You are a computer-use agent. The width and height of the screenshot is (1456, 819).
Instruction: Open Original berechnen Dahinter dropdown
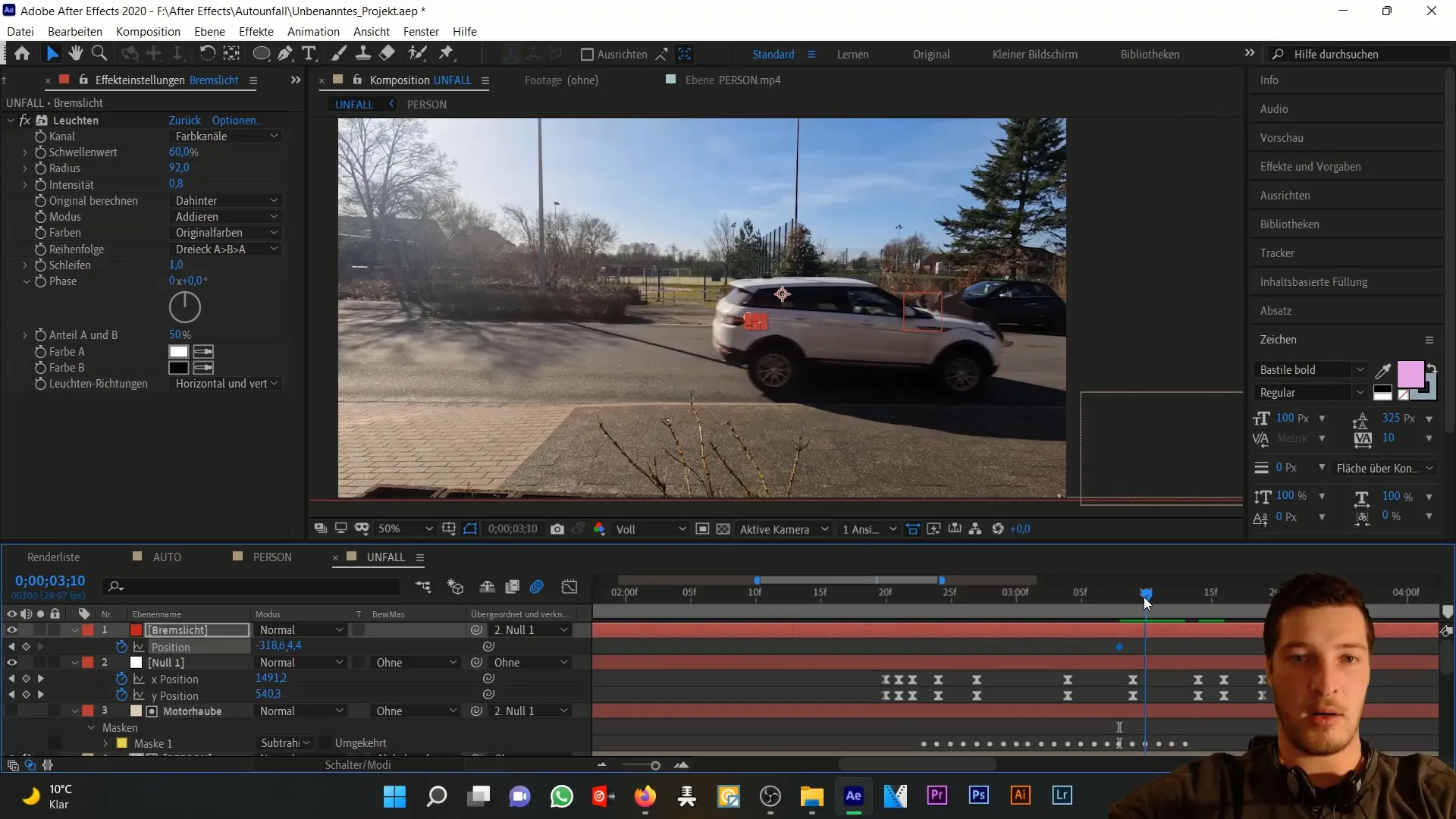pos(227,201)
